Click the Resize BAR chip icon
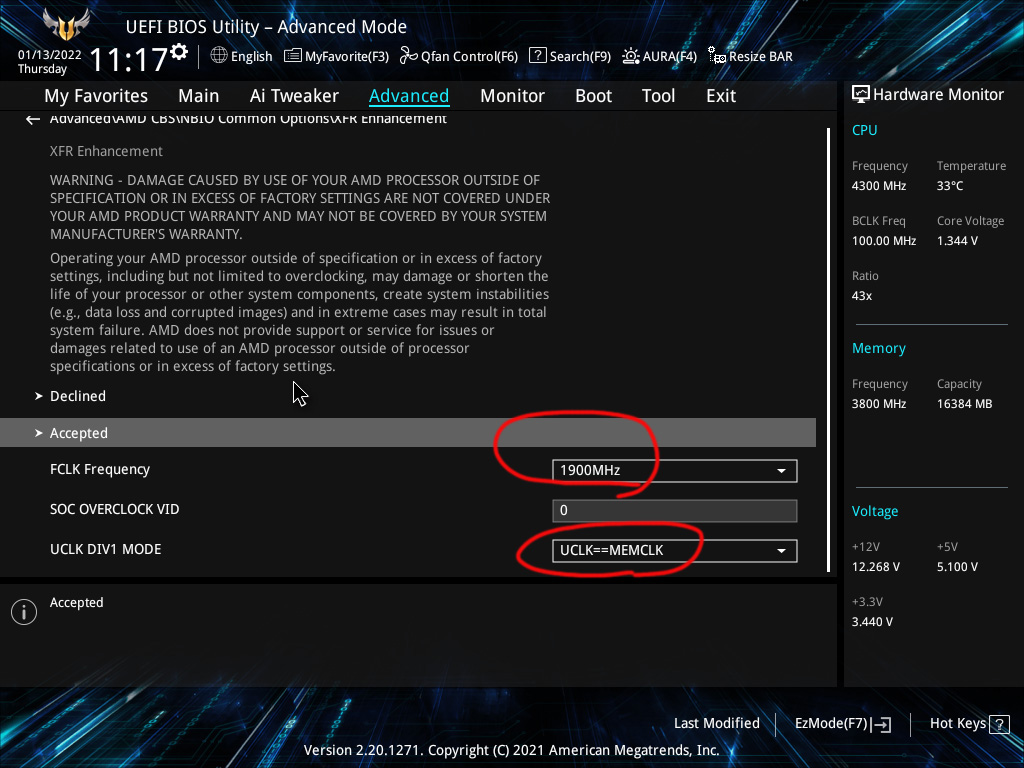 coord(717,56)
